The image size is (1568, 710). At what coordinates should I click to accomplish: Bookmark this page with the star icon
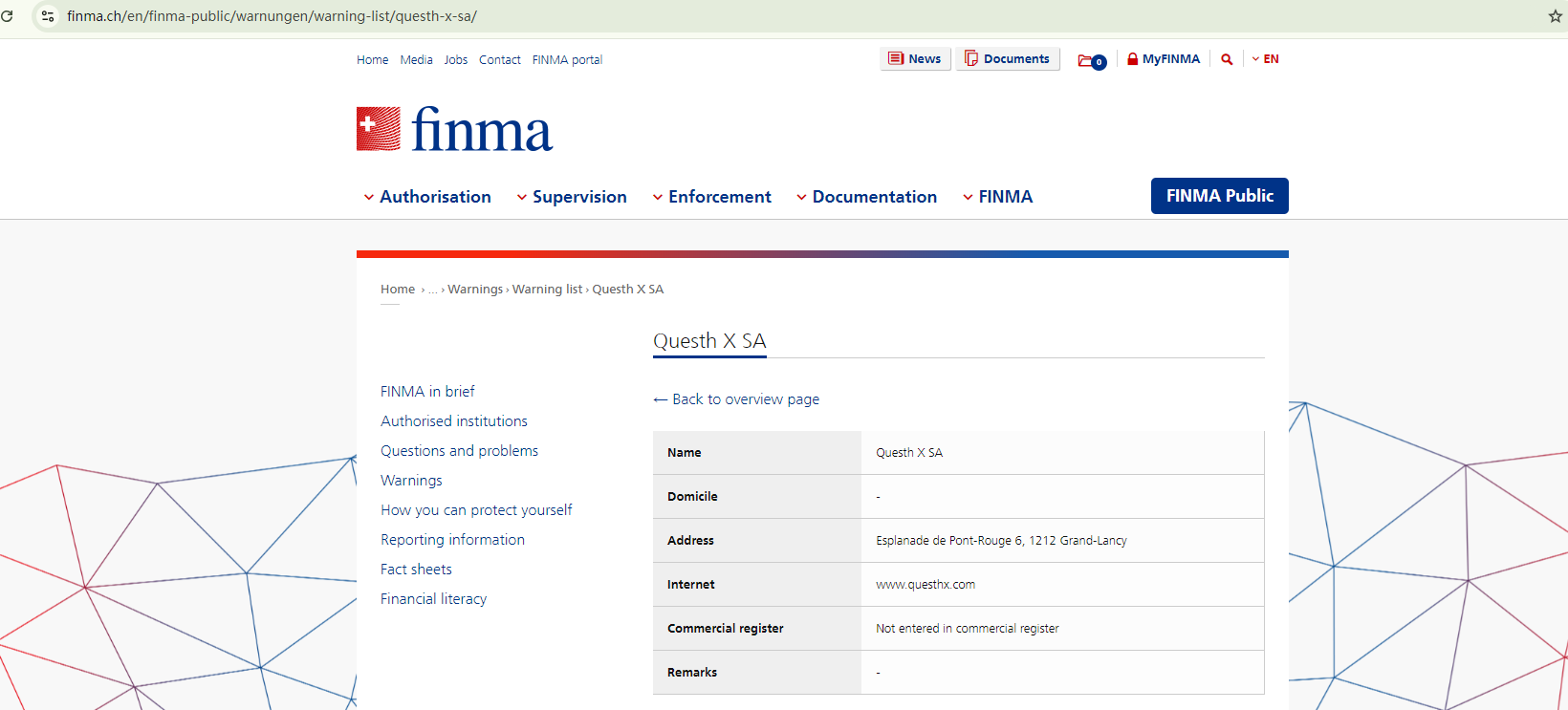click(1555, 16)
